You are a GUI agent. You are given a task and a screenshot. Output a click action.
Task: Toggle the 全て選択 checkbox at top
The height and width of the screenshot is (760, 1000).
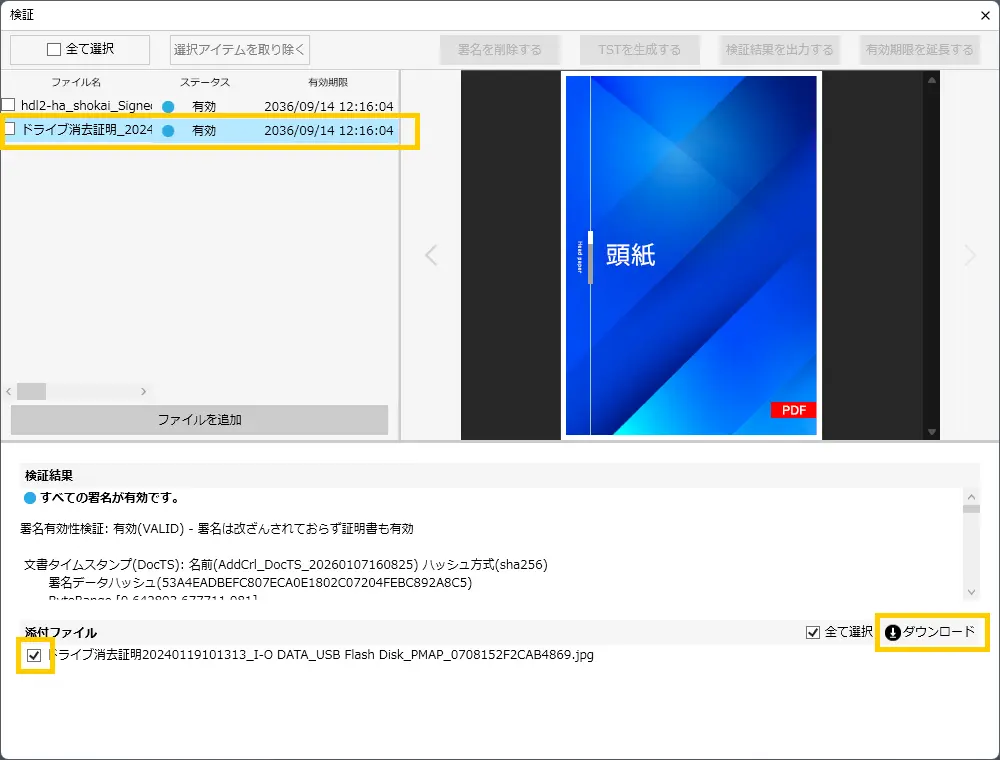coord(54,49)
